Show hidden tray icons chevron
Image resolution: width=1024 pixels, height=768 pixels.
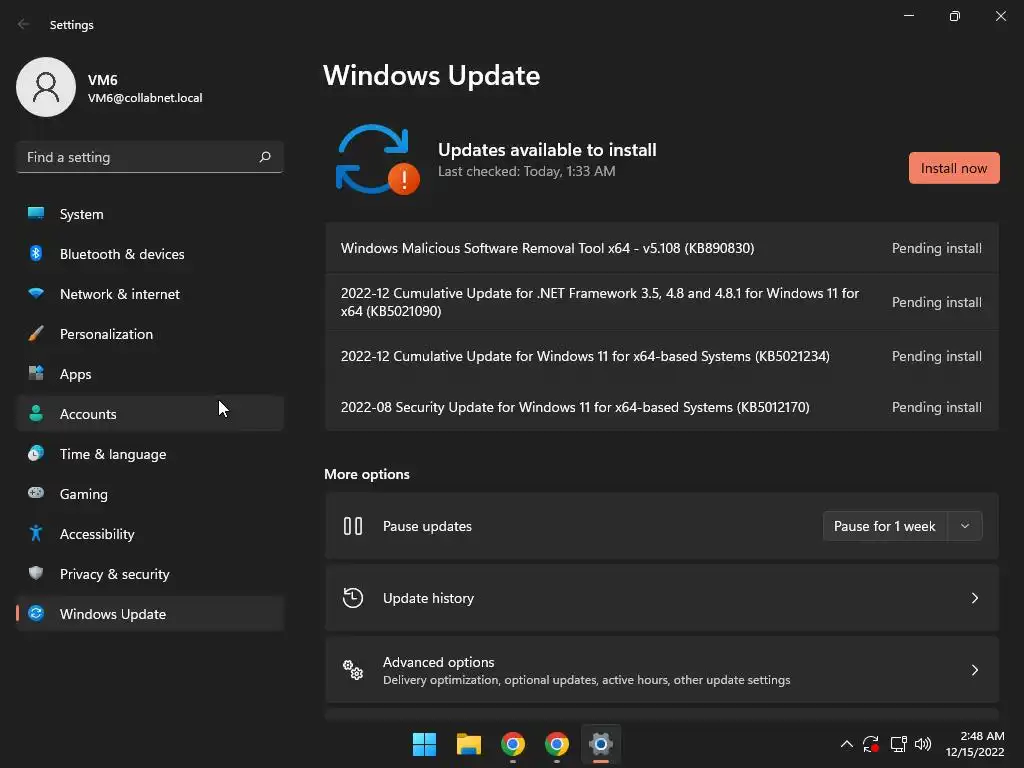(x=846, y=744)
